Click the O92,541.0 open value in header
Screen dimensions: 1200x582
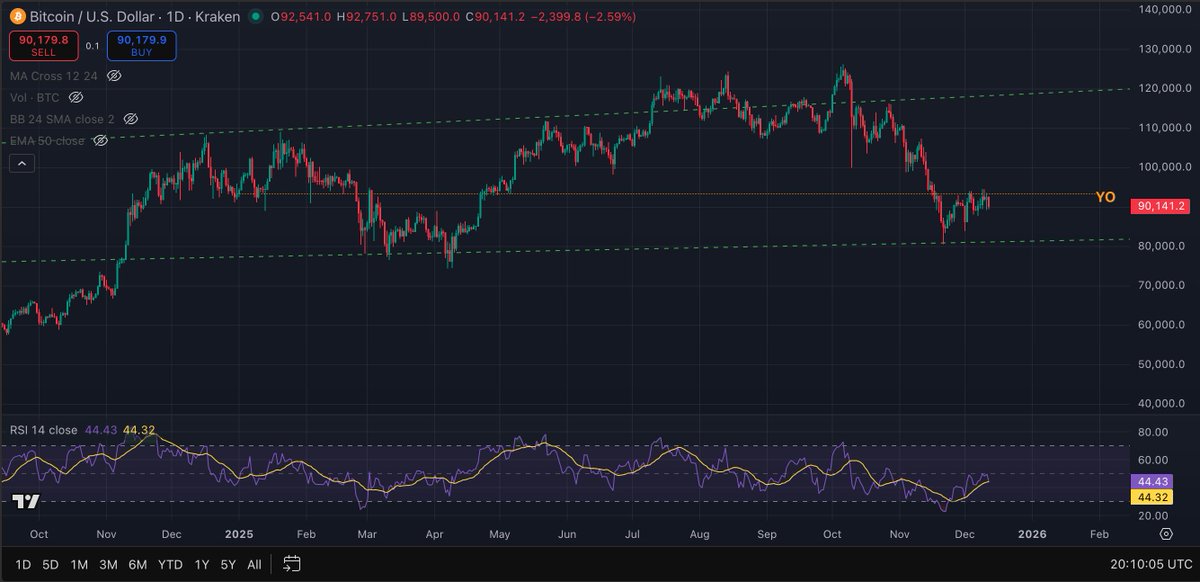(x=300, y=16)
